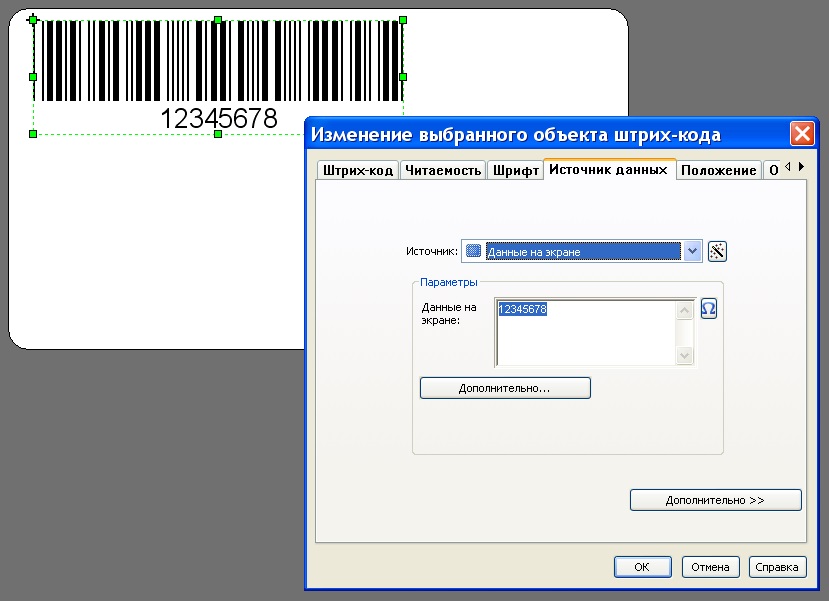
Task: Open the data source wizard icon
Action: click(717, 251)
